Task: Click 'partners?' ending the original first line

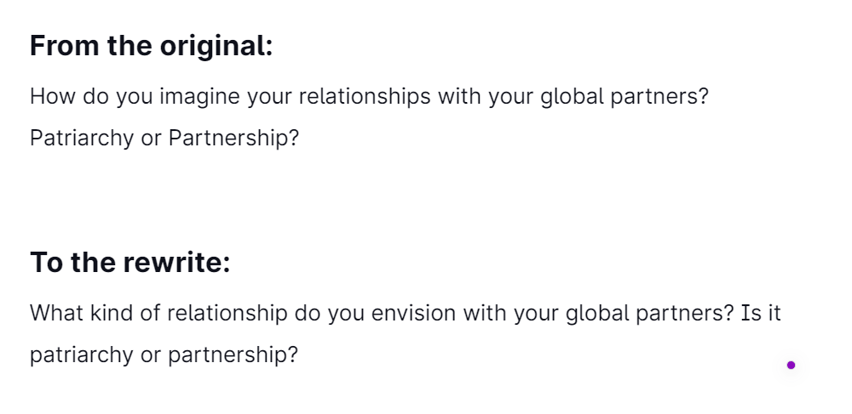Action: [x=660, y=97]
